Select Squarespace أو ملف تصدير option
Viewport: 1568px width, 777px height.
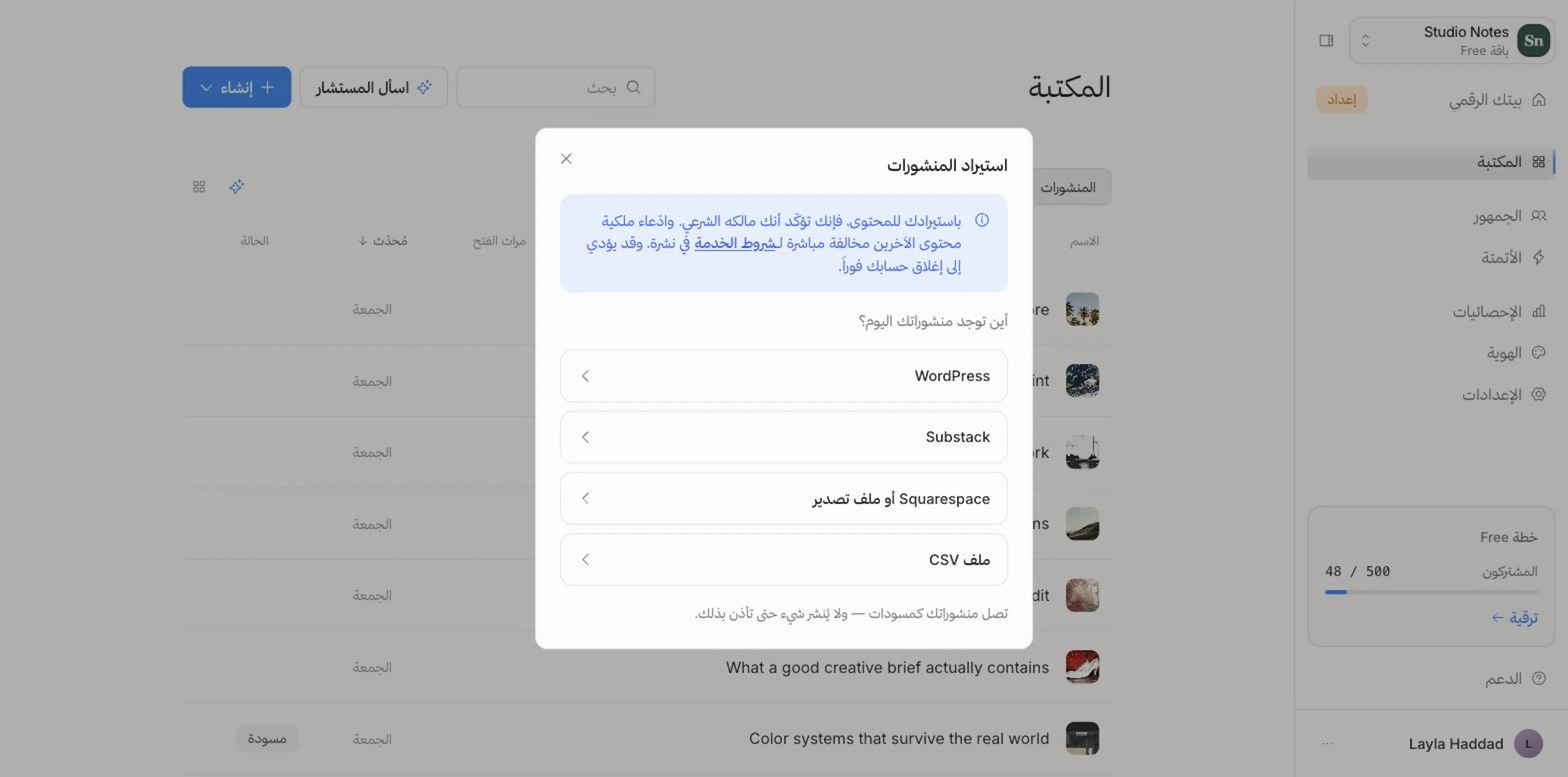click(x=784, y=498)
